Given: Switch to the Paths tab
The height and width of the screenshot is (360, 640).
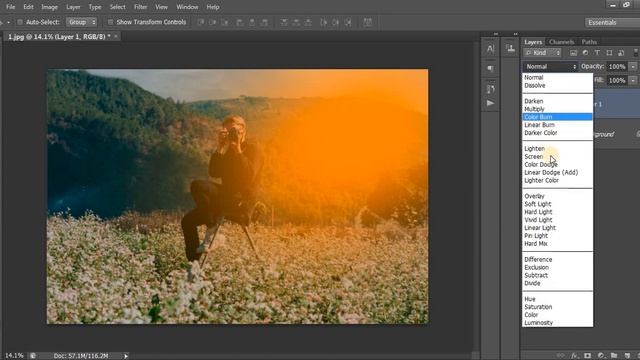Looking at the screenshot, I should pos(589,42).
